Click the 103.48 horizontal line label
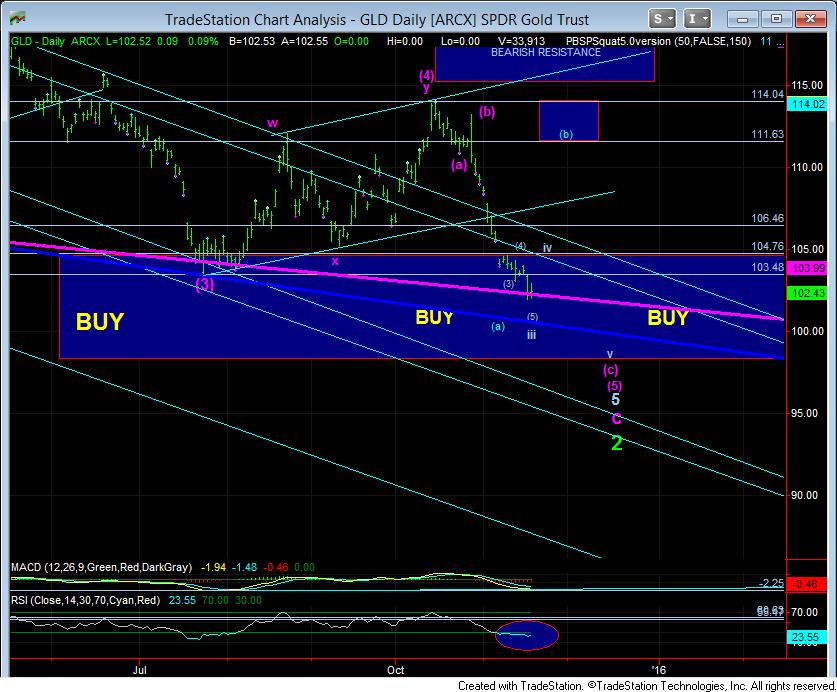The width and height of the screenshot is (837, 692). coord(767,267)
